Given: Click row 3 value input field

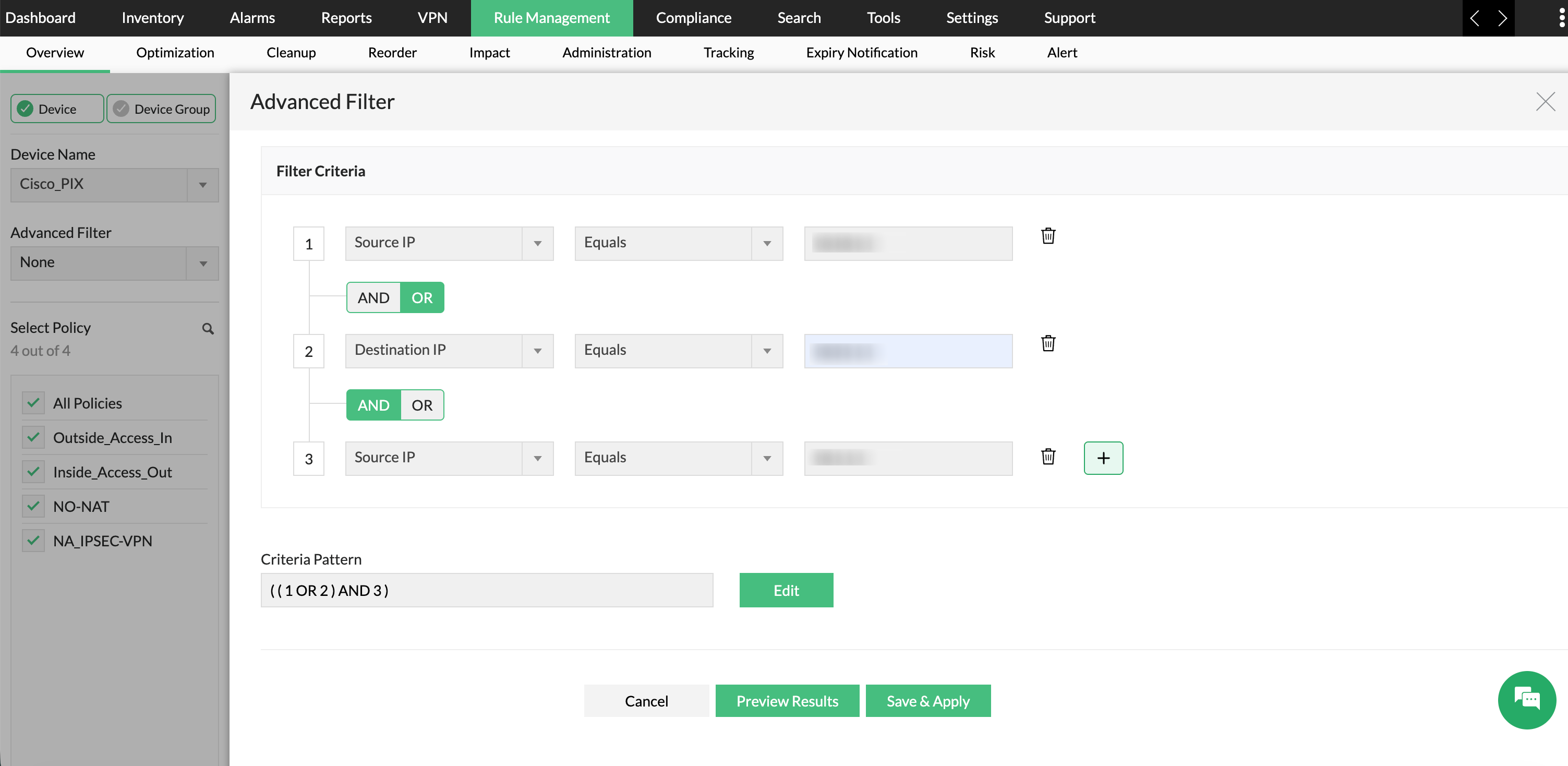Looking at the screenshot, I should point(908,458).
